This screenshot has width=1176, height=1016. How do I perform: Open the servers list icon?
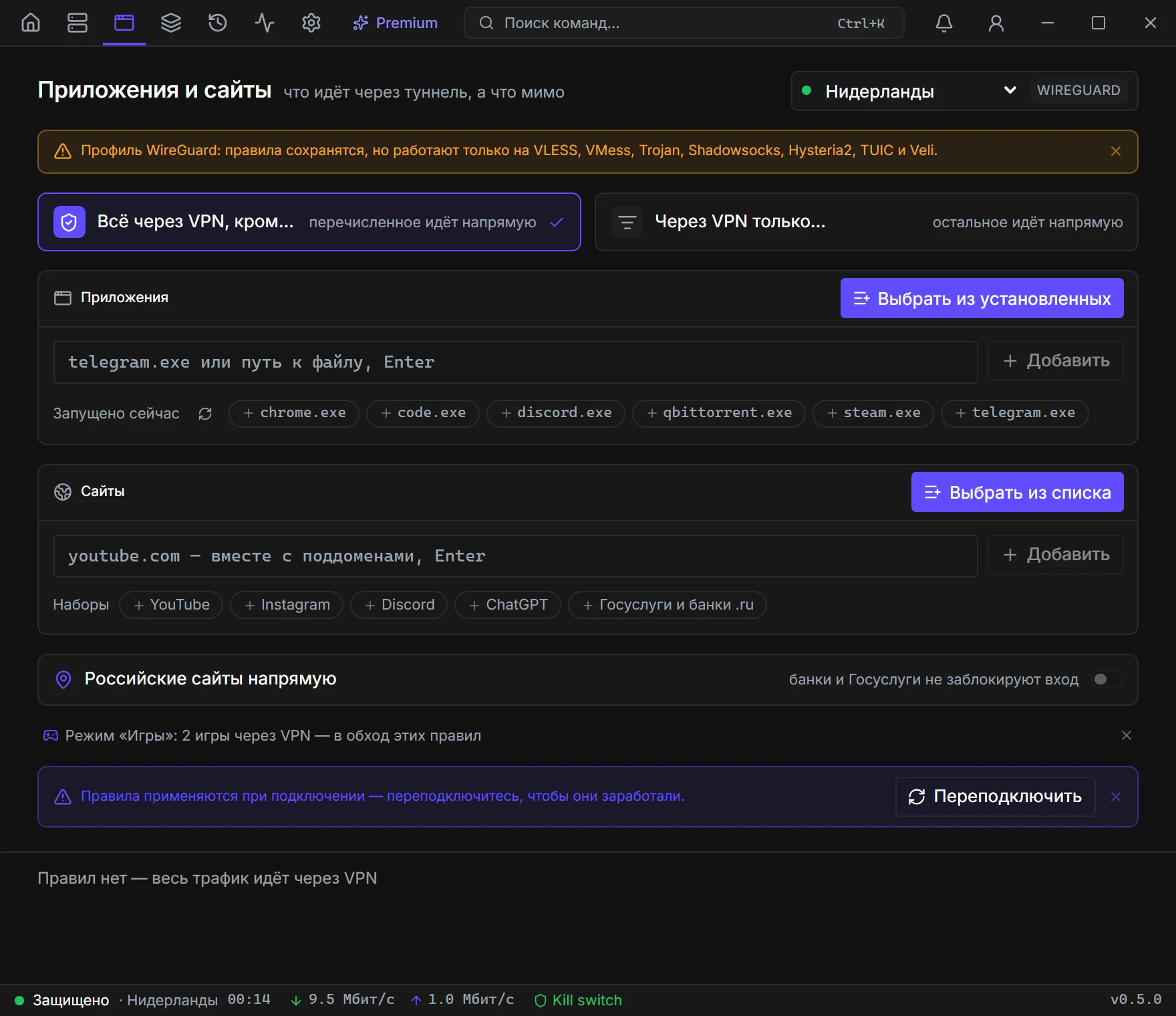click(x=78, y=23)
